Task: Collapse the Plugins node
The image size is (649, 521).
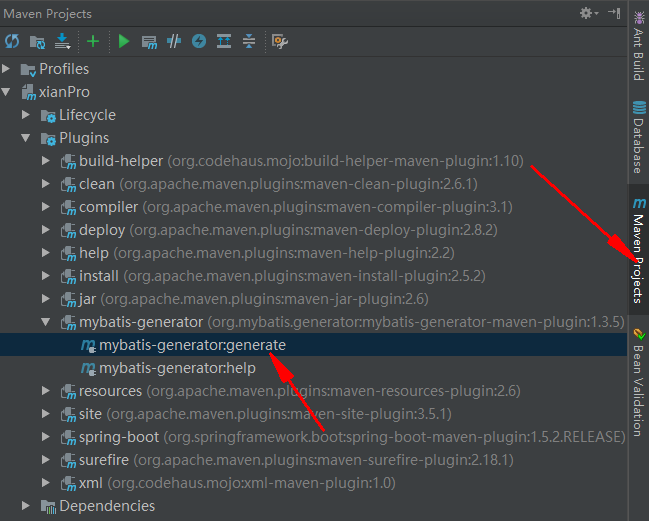Action: click(26, 138)
